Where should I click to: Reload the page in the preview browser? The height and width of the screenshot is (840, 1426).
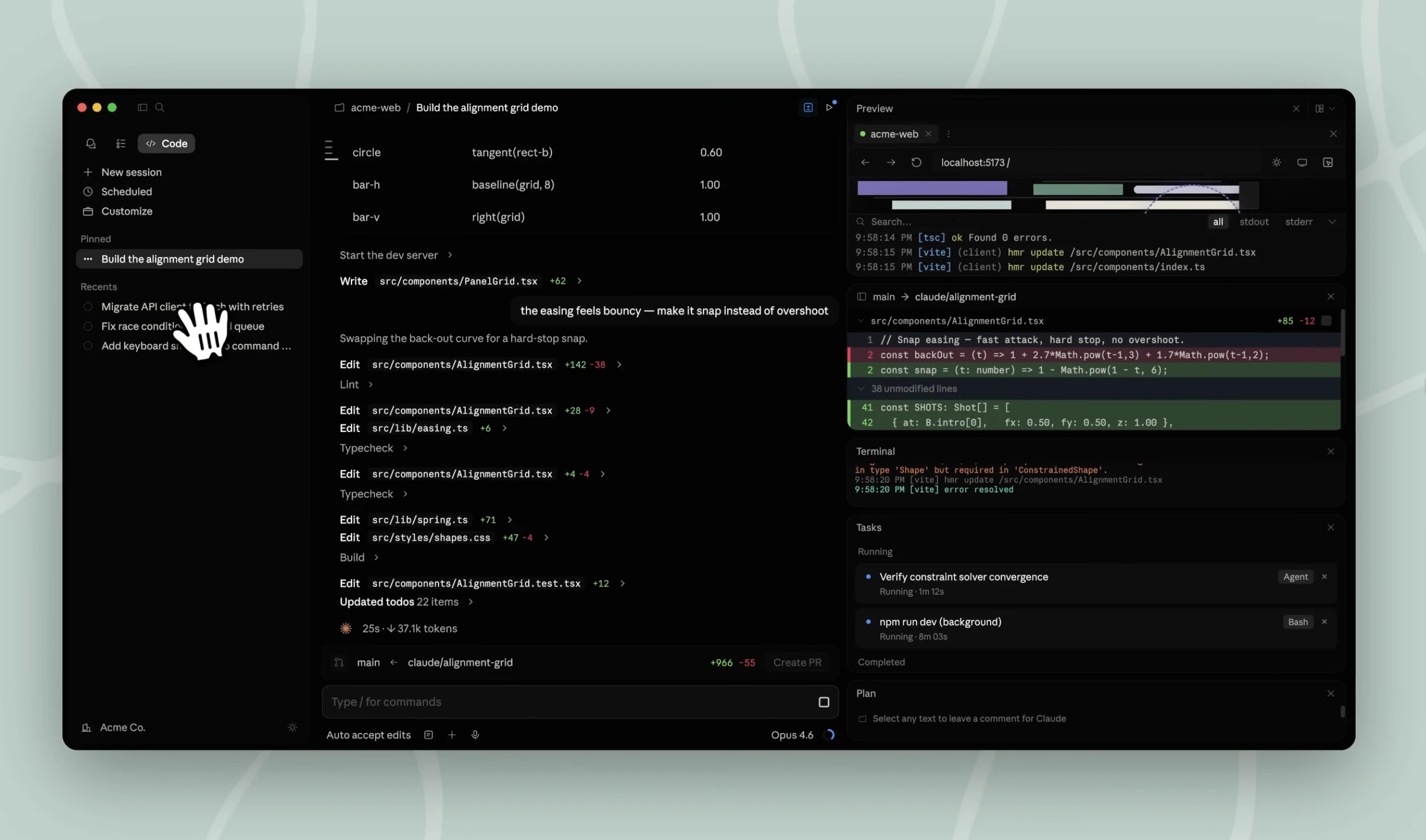[x=916, y=162]
